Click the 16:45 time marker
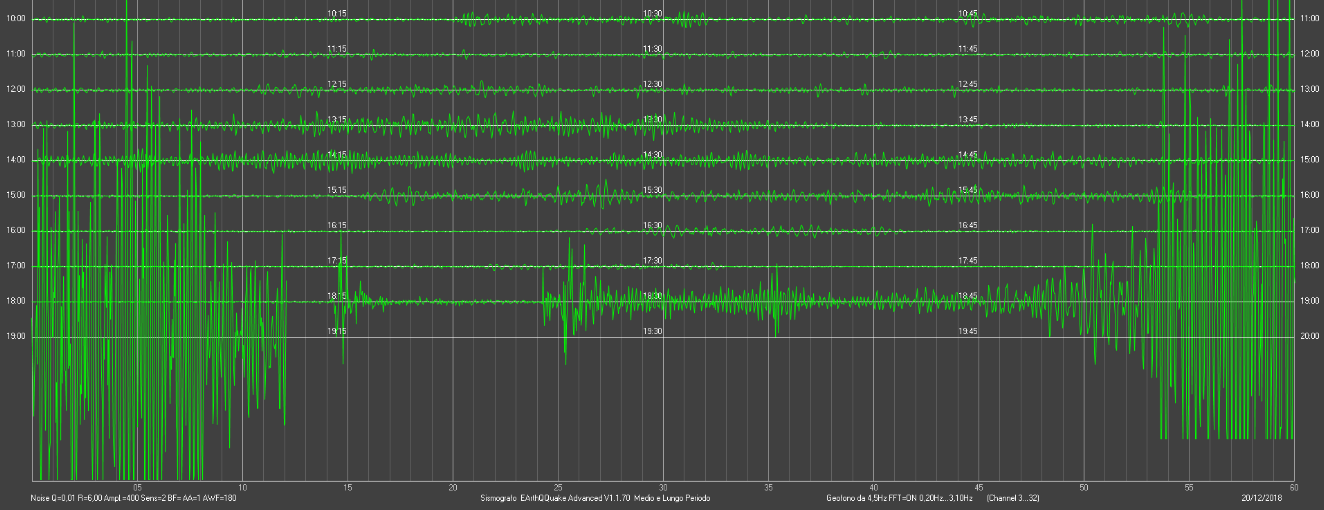Viewport: 1324px width, 510px height. [x=968, y=226]
